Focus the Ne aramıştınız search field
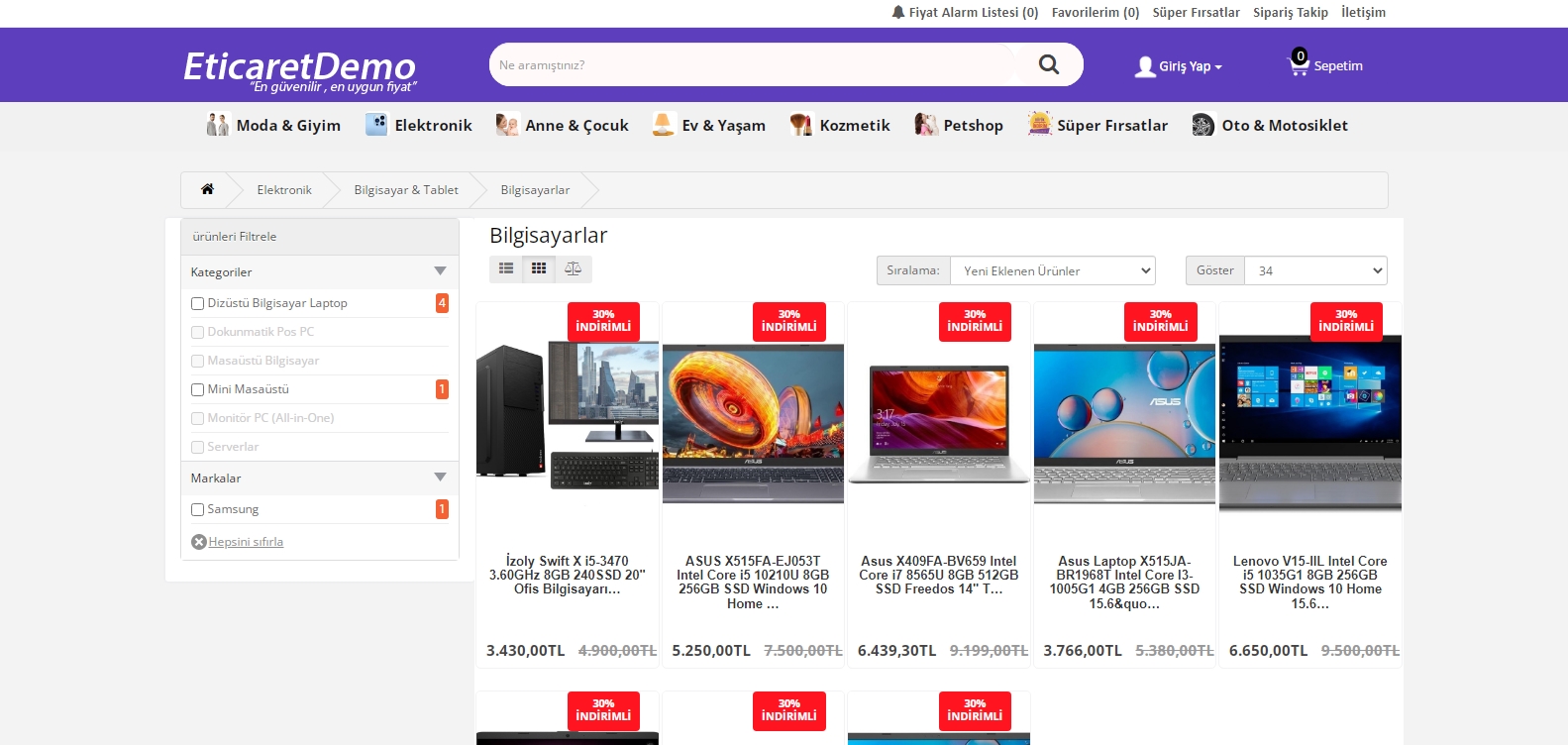This screenshot has width=1568, height=745. pyautogui.click(x=753, y=64)
